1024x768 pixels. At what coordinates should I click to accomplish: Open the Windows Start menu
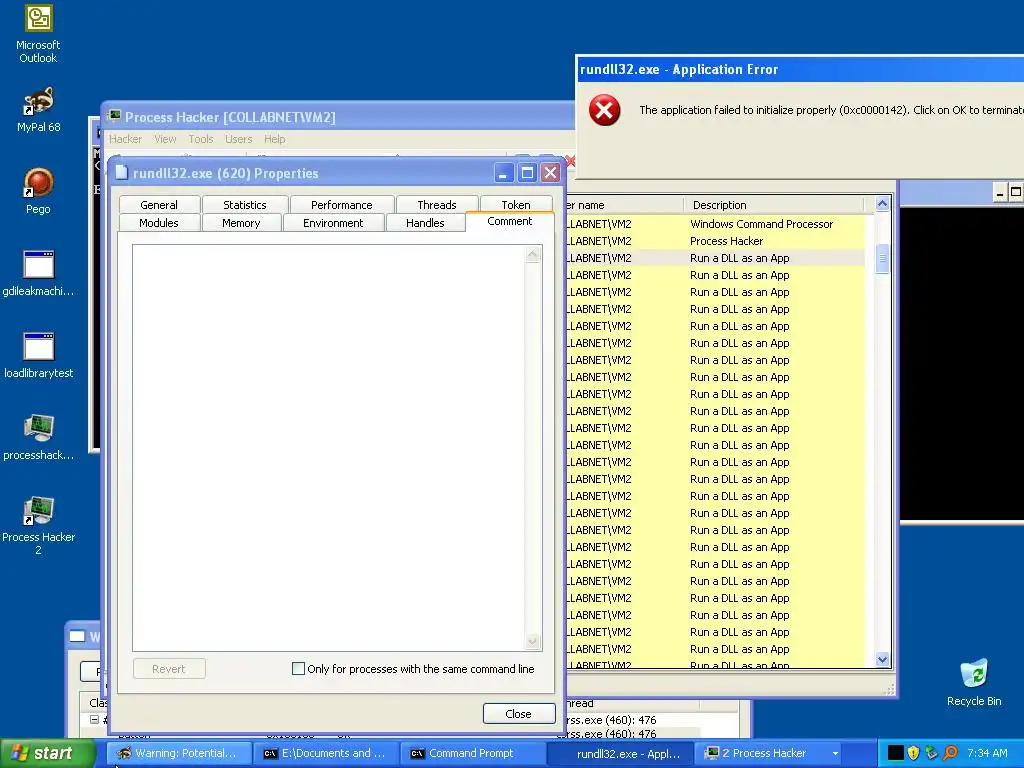tap(47, 753)
